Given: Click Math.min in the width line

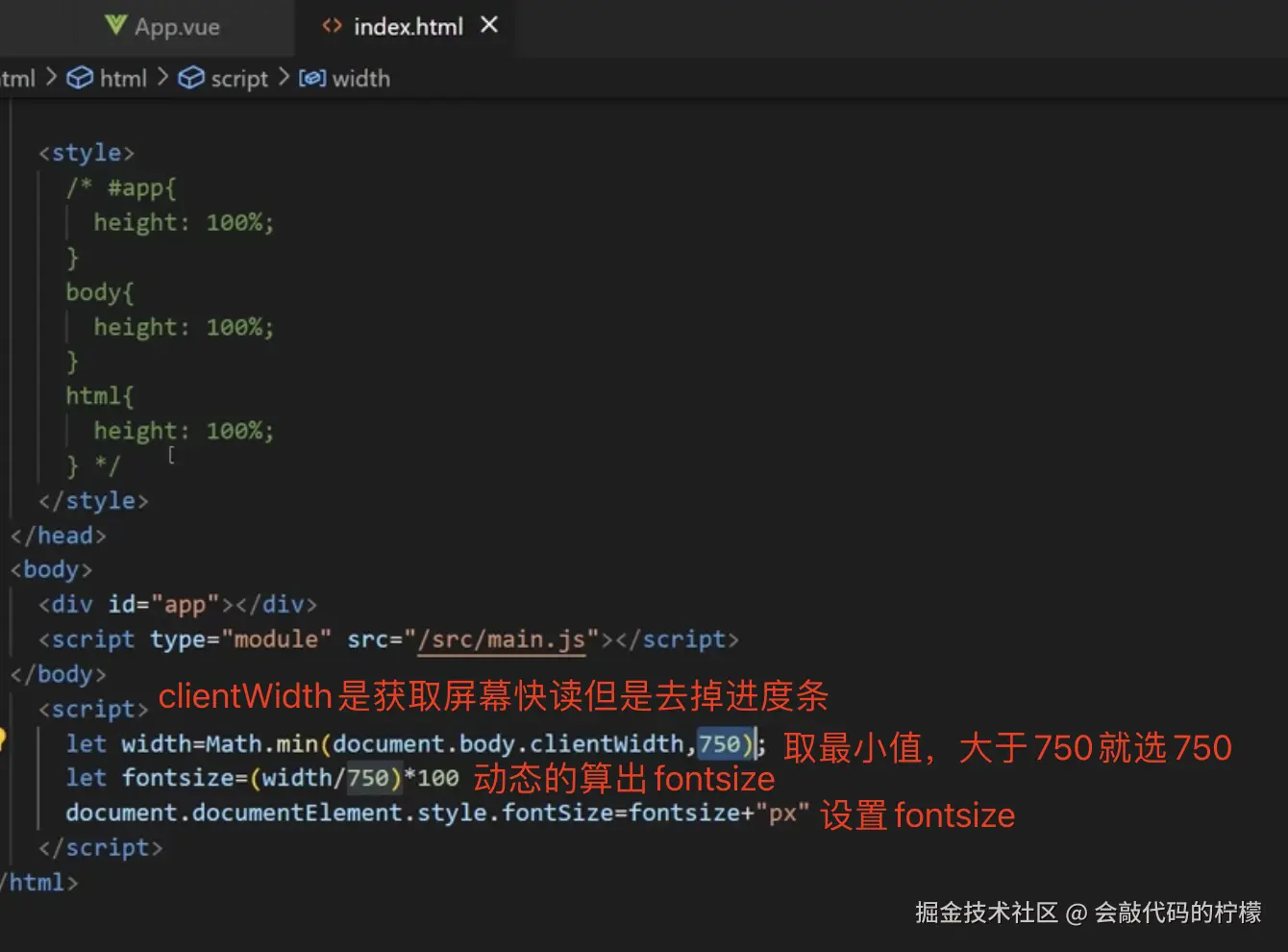Looking at the screenshot, I should (x=262, y=743).
